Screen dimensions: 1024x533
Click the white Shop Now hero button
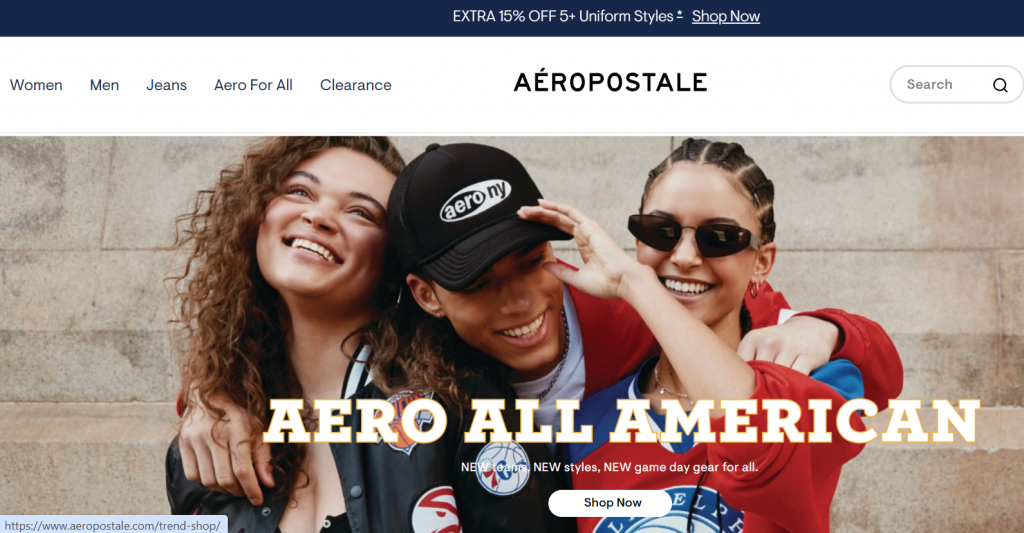click(x=610, y=503)
